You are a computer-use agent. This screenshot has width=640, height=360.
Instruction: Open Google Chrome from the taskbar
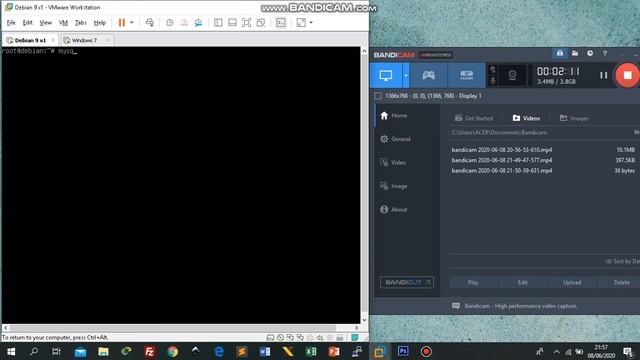(173, 351)
